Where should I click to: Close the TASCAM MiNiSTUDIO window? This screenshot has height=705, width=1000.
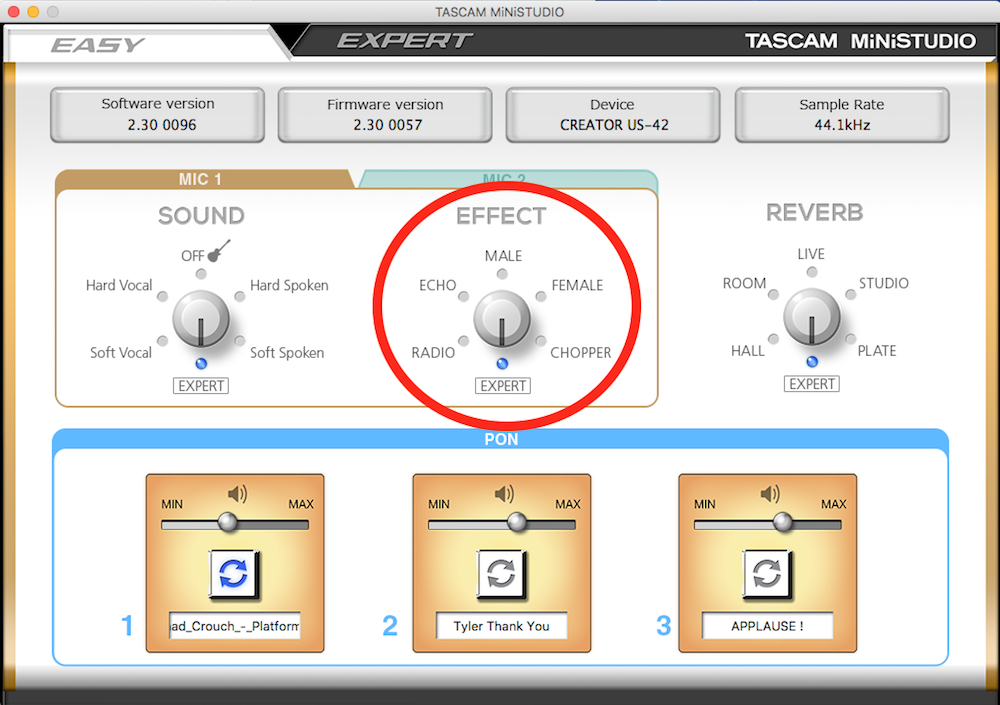tap(13, 11)
